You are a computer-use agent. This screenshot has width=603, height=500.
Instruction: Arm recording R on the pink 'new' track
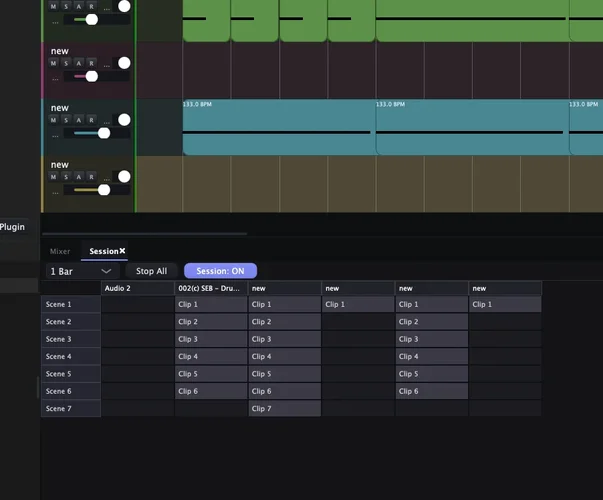pos(92,63)
